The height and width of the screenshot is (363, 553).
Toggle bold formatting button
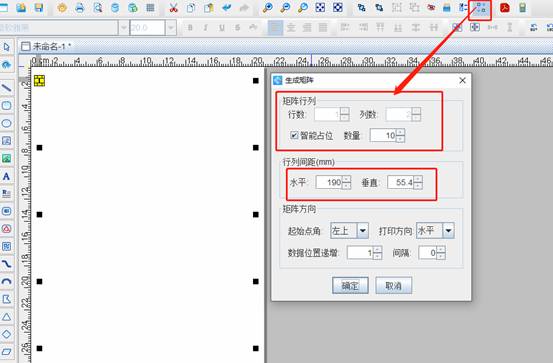pos(190,28)
